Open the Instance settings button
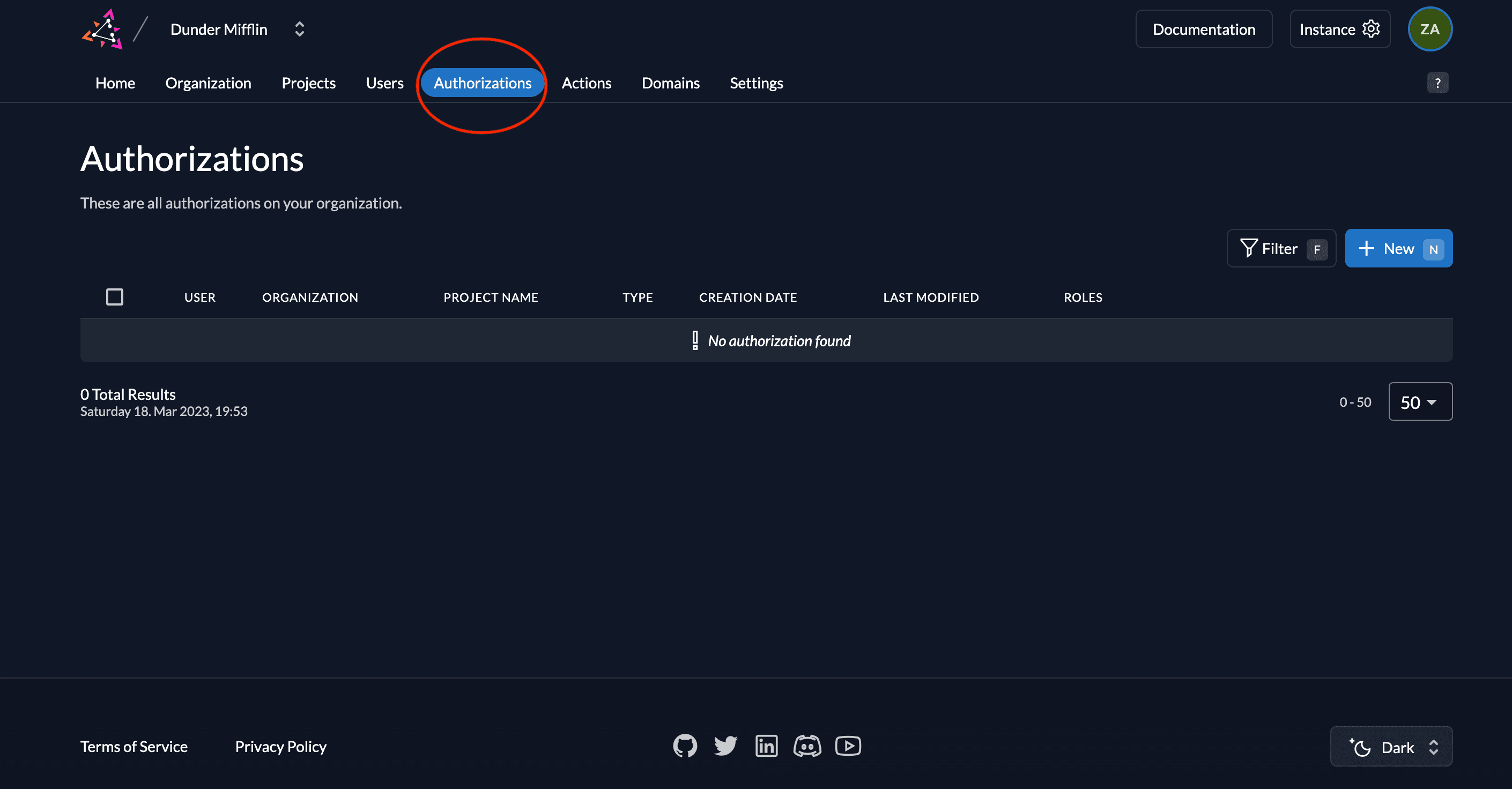 point(1339,29)
